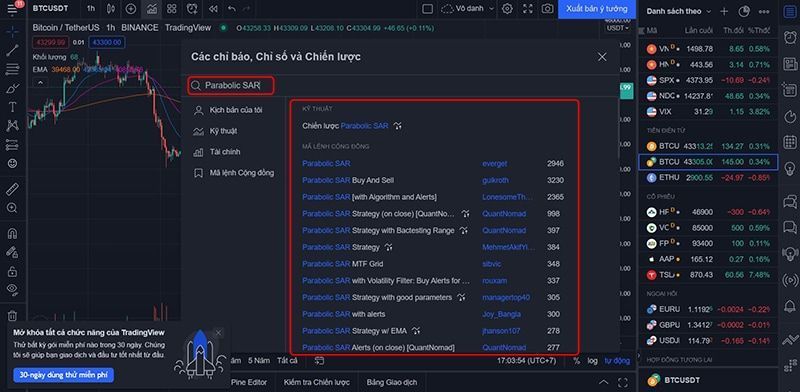Select the layout rectangle icon
The width and height of the screenshot is (800, 392).
[x=428, y=9]
